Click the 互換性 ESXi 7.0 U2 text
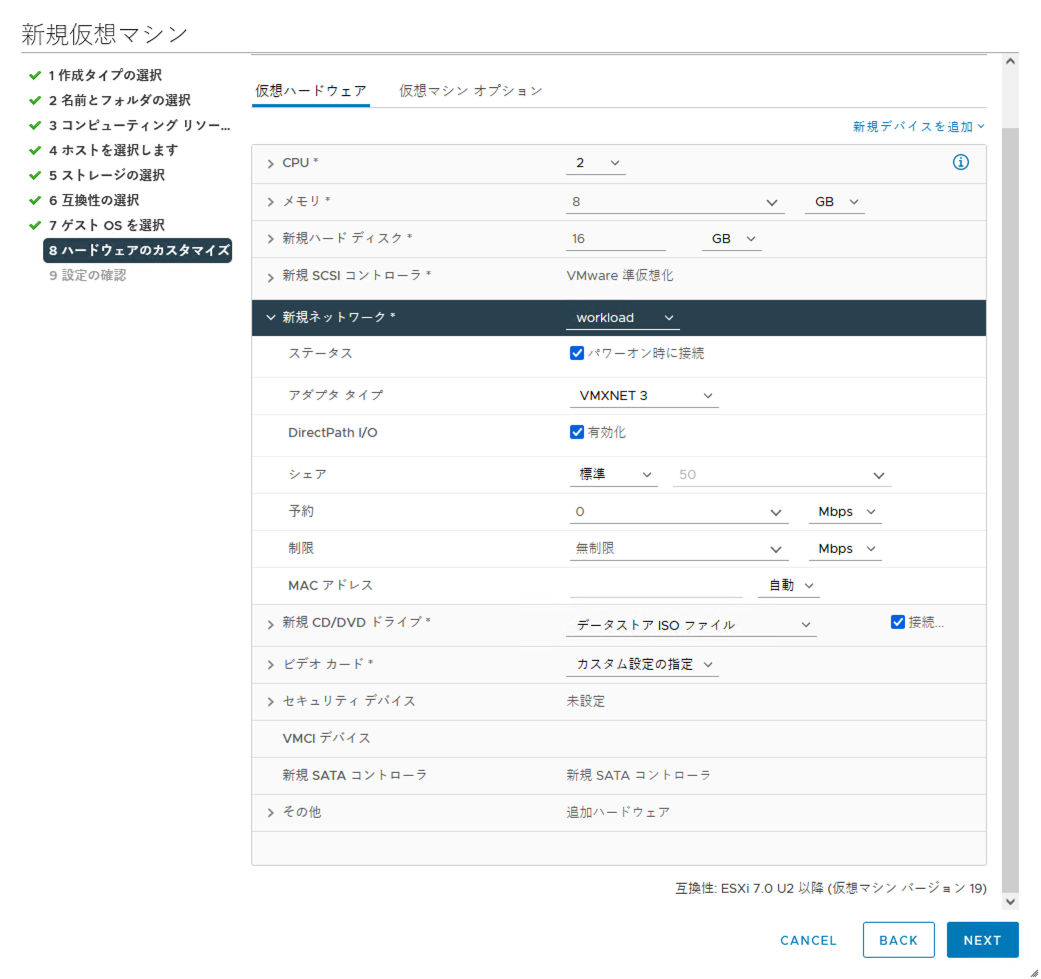The height and width of the screenshot is (979, 1041). (831, 888)
